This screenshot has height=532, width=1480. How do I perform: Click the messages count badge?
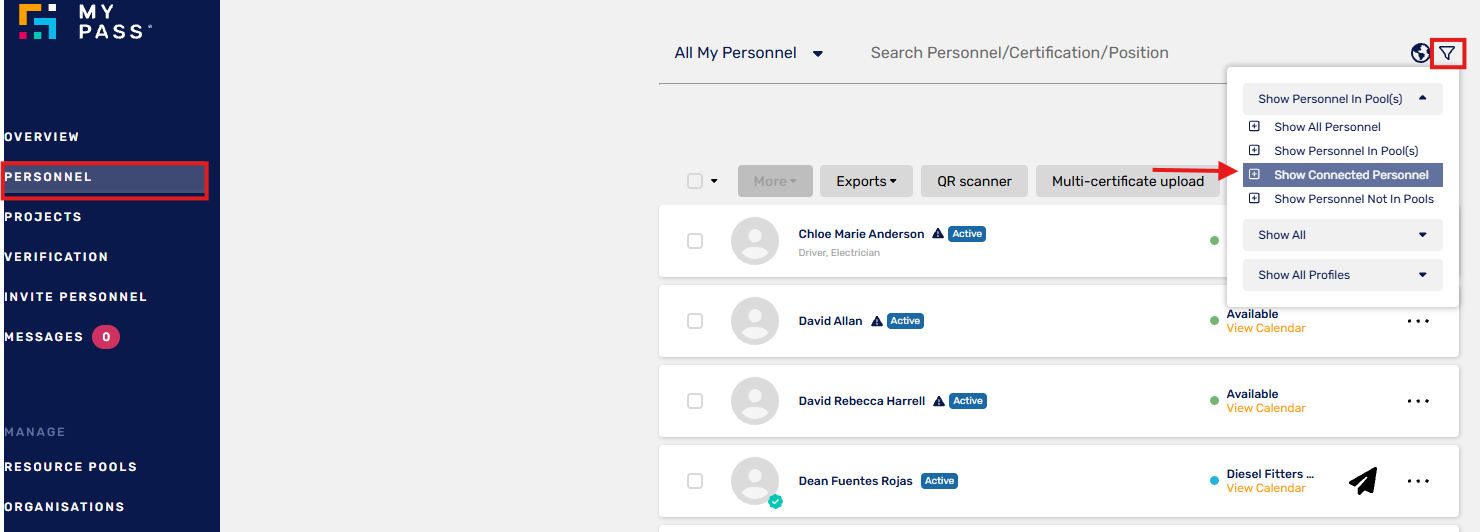click(x=106, y=337)
